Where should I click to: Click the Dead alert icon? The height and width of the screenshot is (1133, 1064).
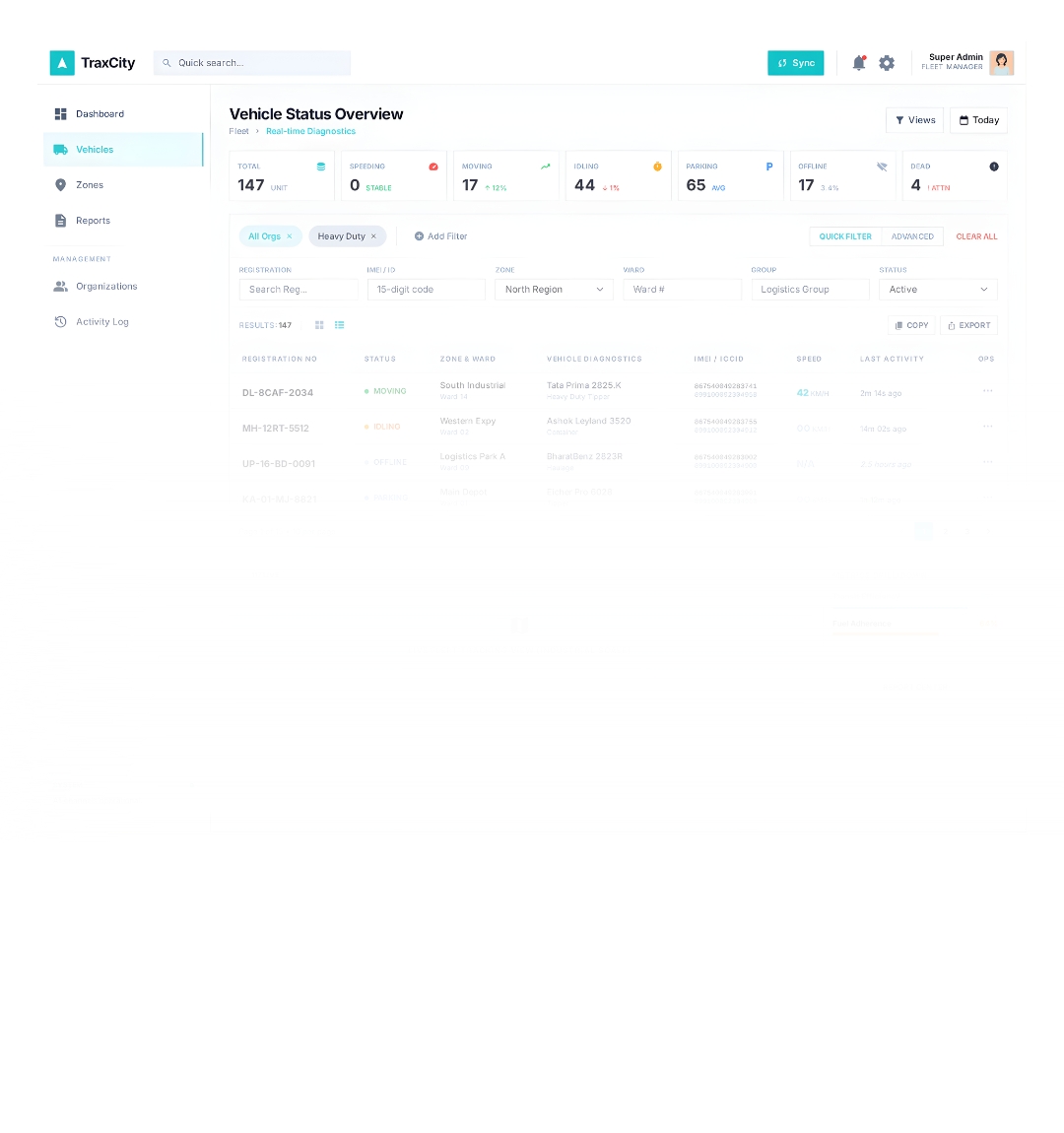(994, 167)
